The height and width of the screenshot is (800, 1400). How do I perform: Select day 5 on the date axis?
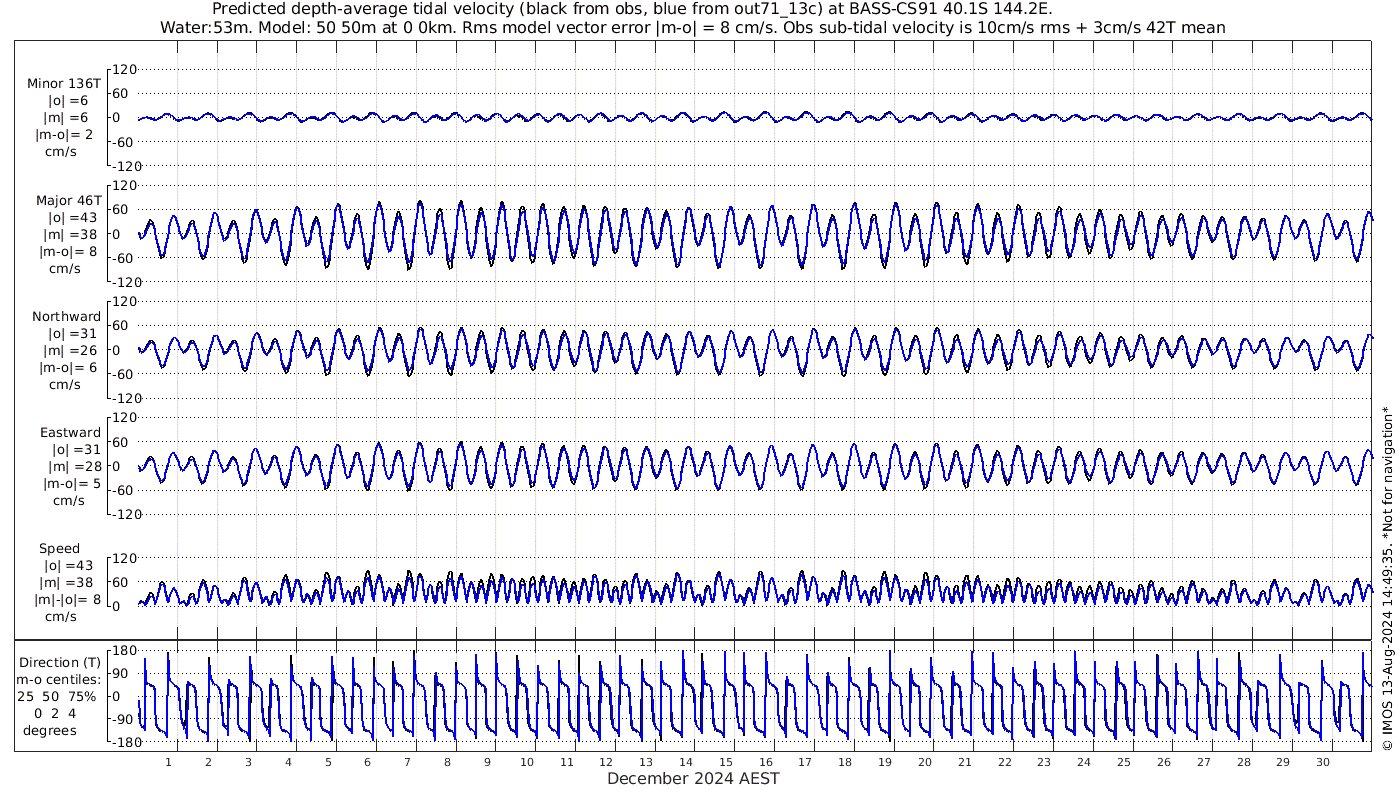pyautogui.click(x=328, y=762)
